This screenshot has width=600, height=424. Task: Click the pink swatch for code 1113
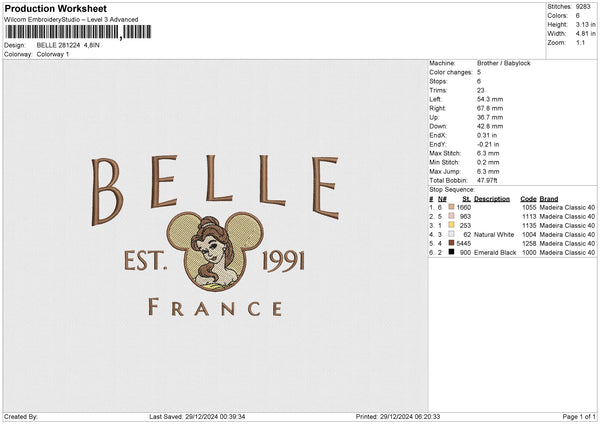[451, 216]
